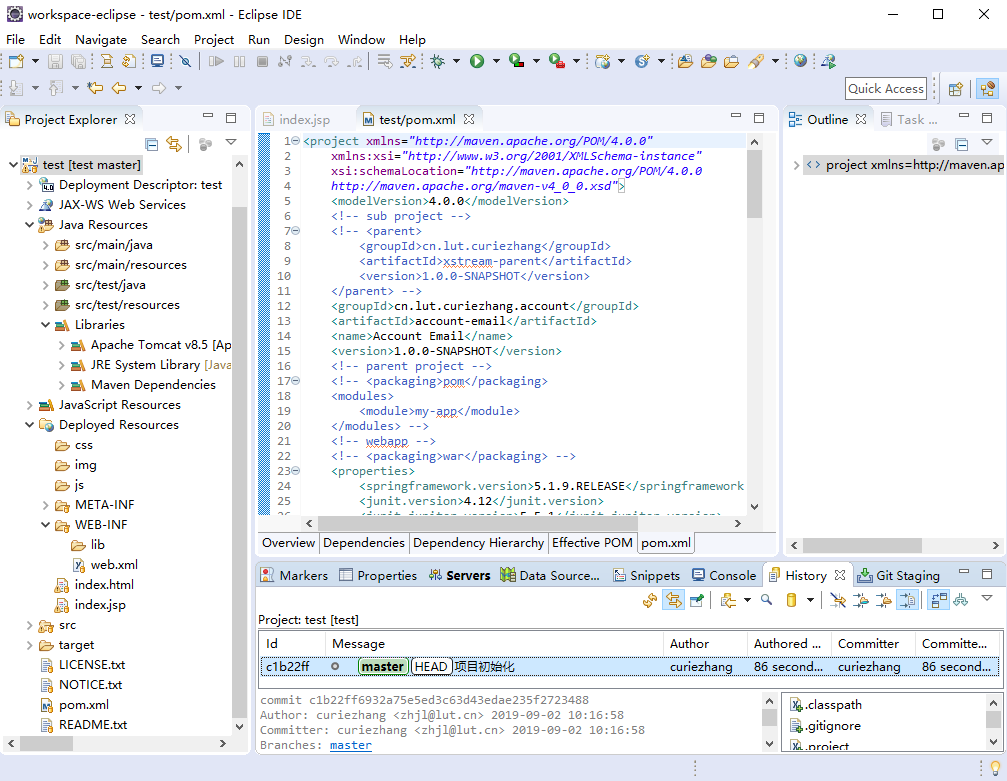
Task: Open the Project Explorer View Menu triangle
Action: click(x=231, y=142)
